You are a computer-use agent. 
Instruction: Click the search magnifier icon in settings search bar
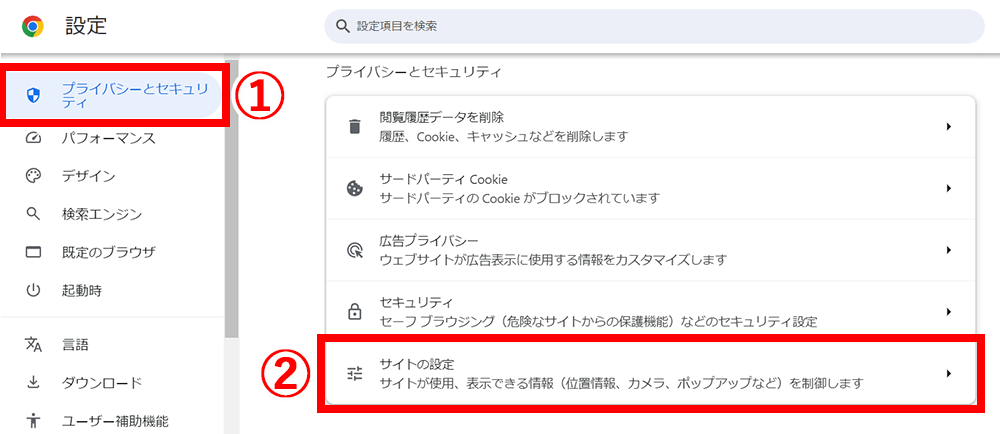point(342,26)
